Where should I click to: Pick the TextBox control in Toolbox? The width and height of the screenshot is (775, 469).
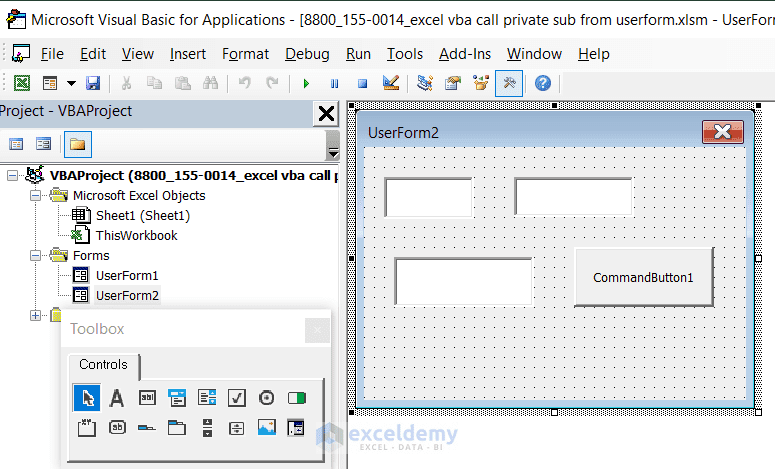(147, 397)
